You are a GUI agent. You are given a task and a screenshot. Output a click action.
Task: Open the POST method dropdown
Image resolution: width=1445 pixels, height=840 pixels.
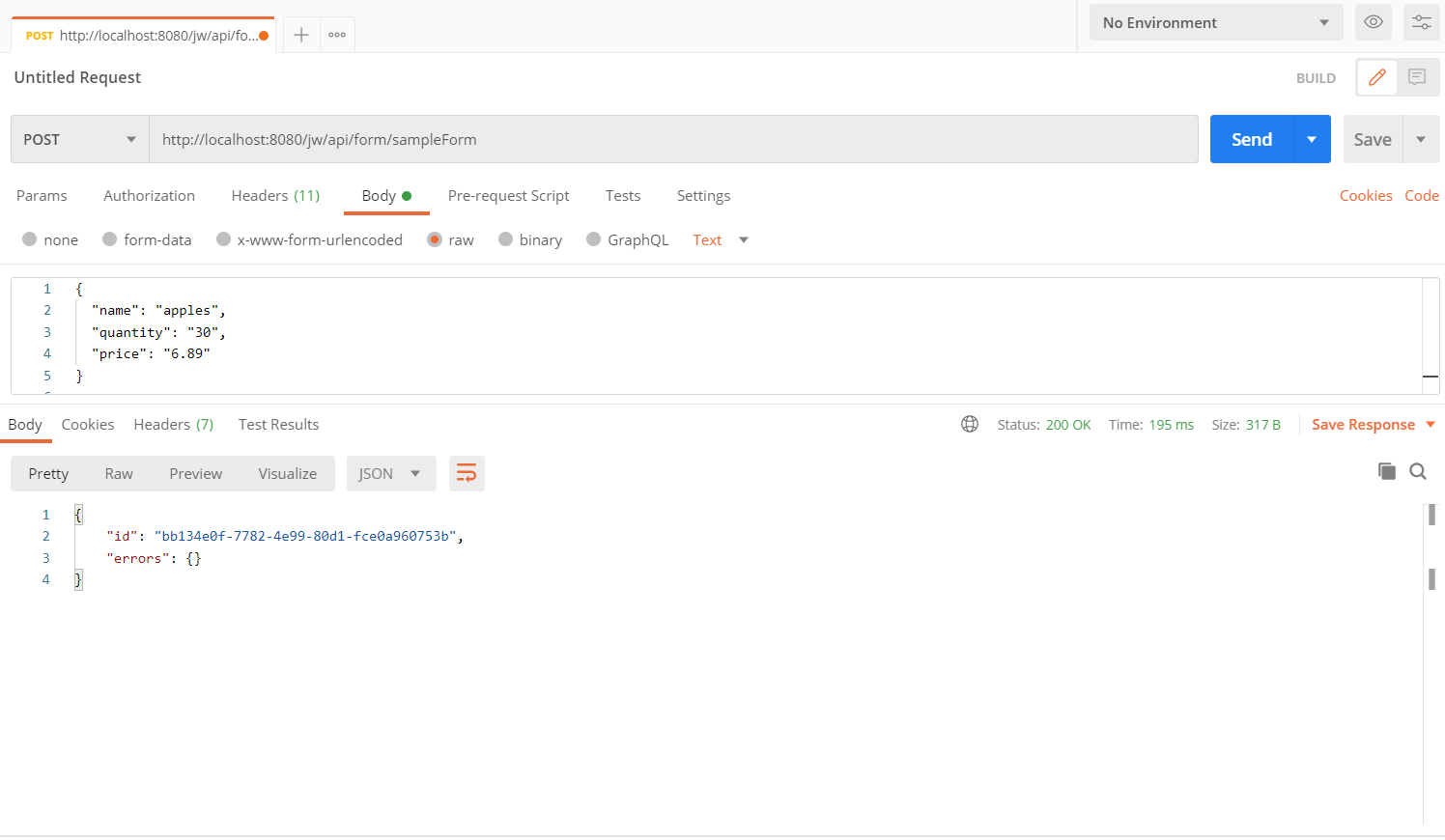pyautogui.click(x=80, y=139)
